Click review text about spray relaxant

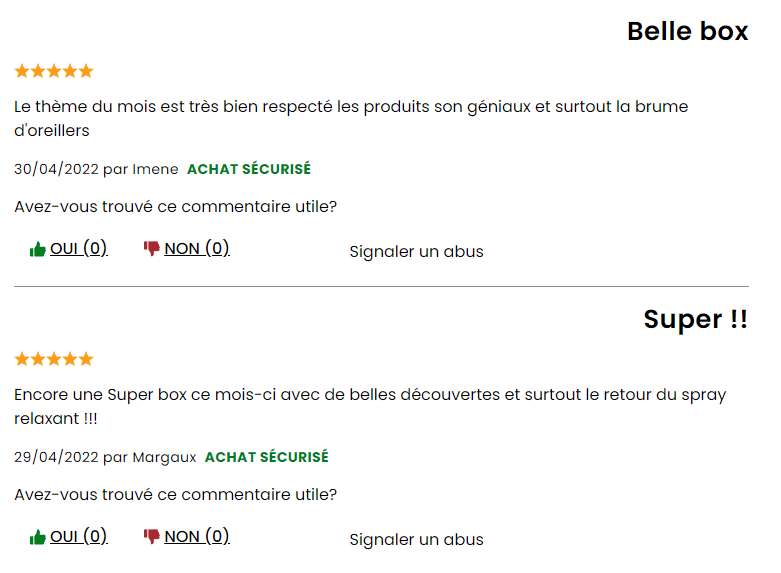tap(370, 406)
